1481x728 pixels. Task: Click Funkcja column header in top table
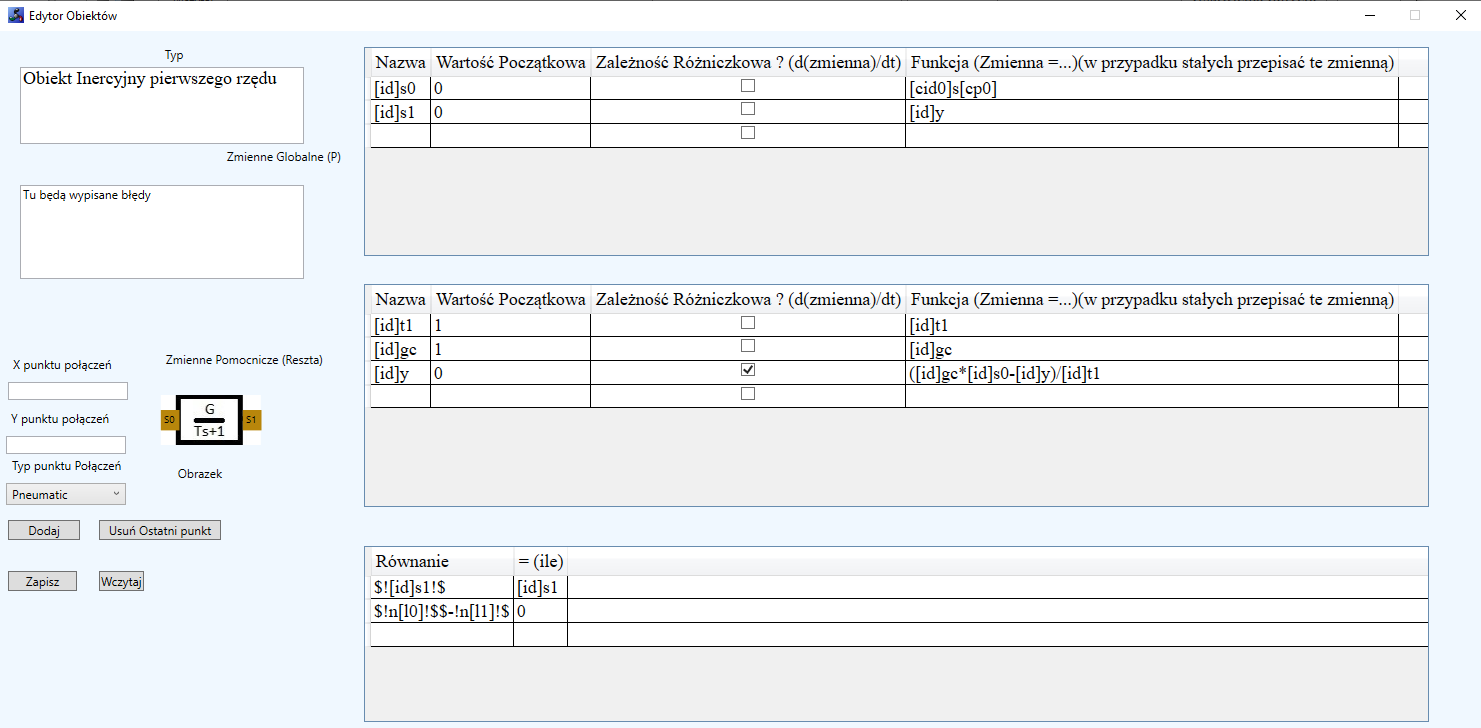click(1152, 63)
